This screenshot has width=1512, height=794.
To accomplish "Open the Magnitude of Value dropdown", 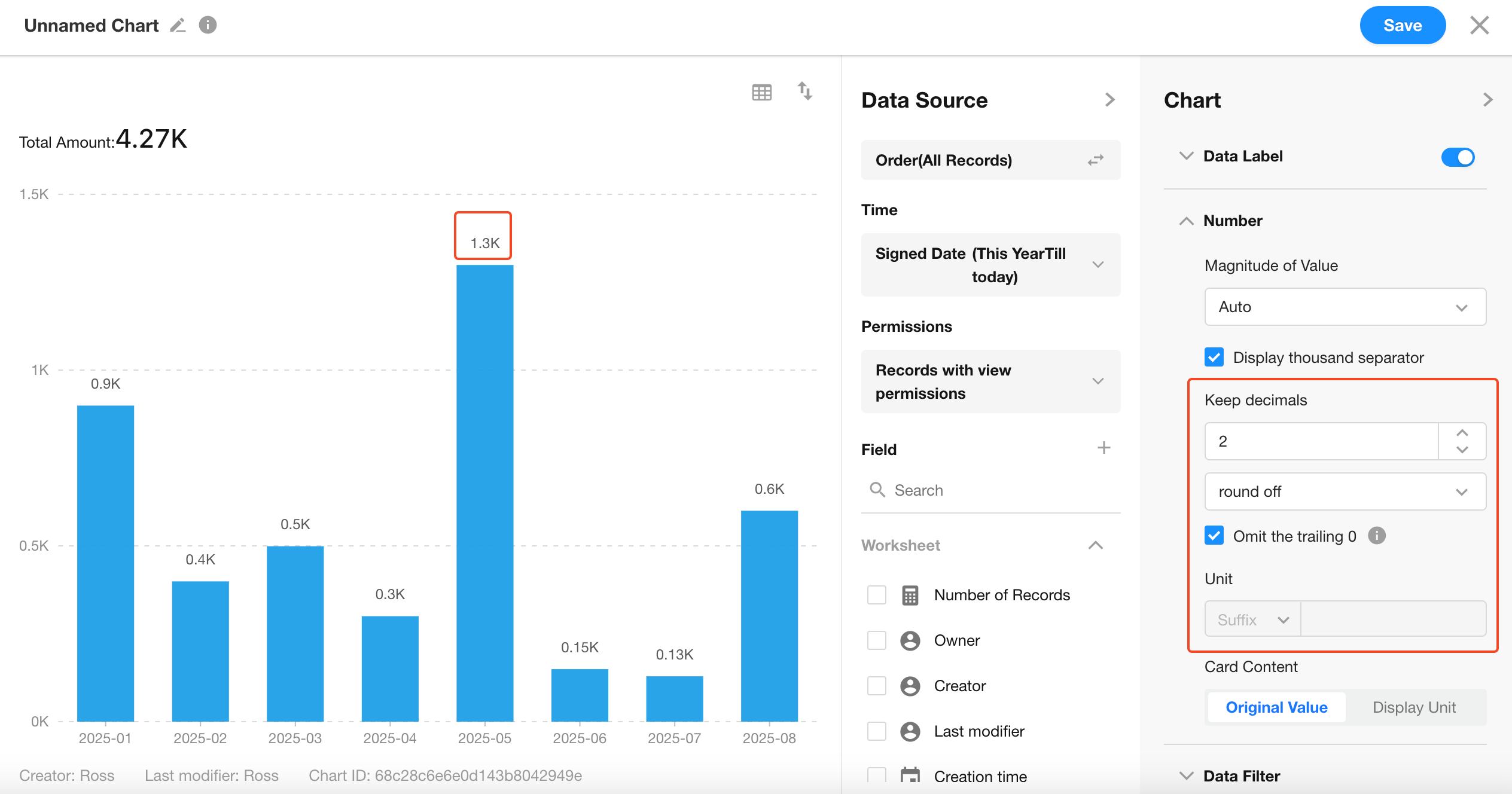I will pyautogui.click(x=1345, y=307).
